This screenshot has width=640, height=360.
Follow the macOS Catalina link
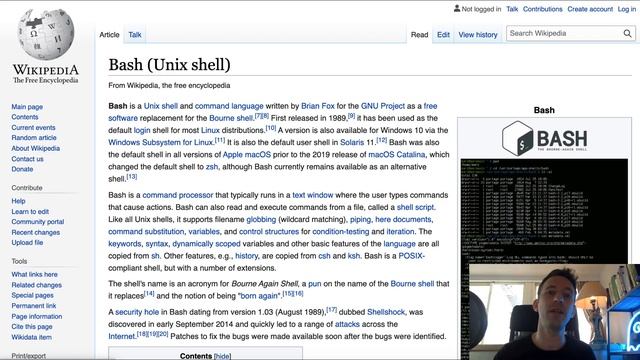click(x=397, y=155)
